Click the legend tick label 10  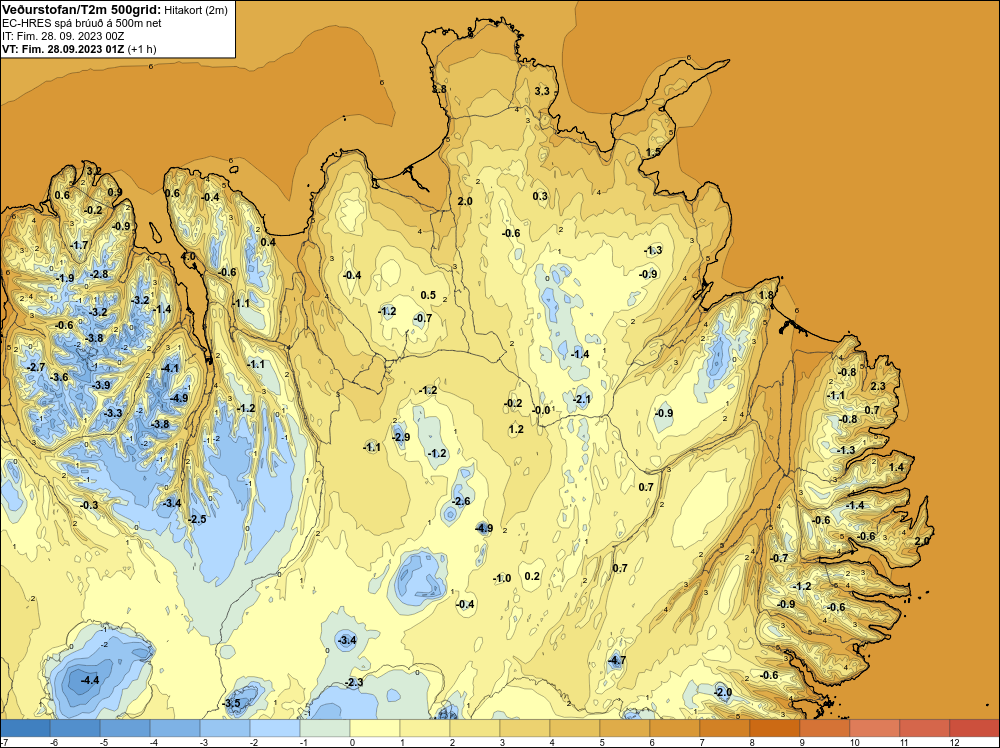[855, 742]
